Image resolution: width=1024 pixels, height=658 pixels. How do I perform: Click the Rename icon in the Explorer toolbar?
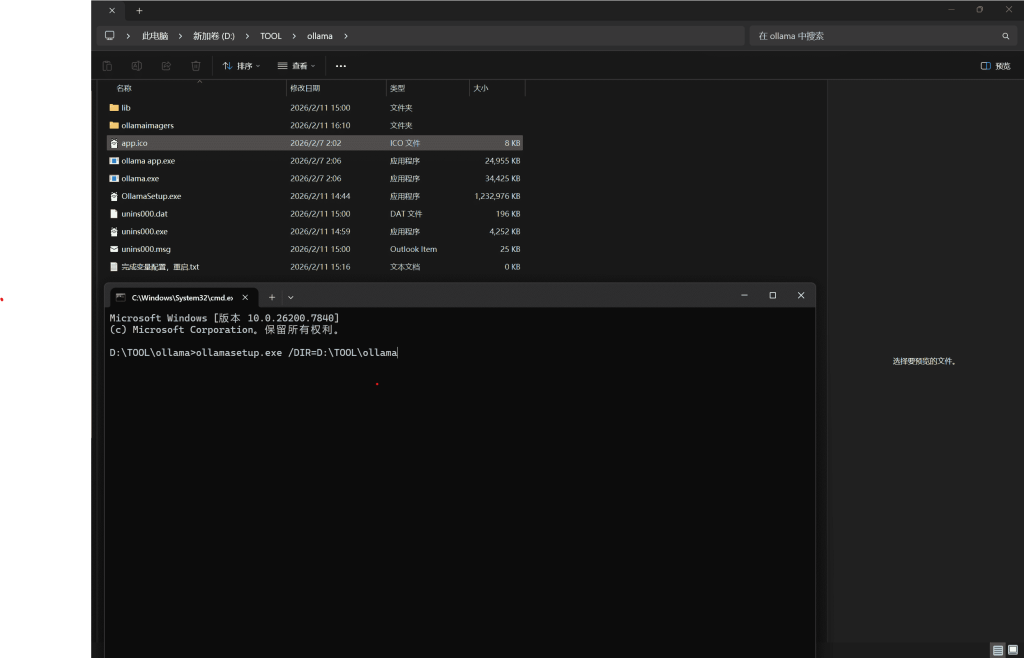tap(137, 66)
